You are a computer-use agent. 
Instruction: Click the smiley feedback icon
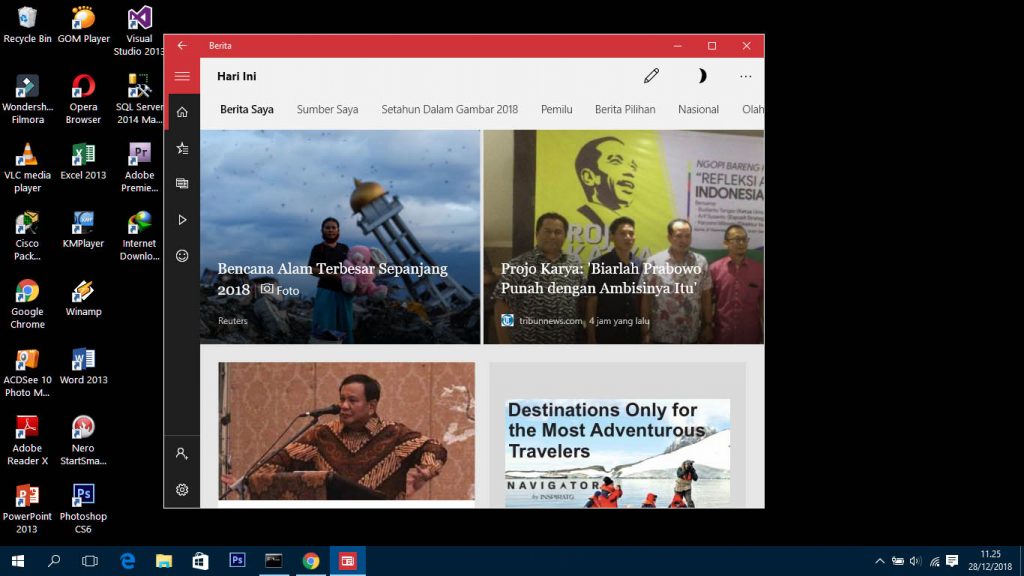(x=182, y=256)
